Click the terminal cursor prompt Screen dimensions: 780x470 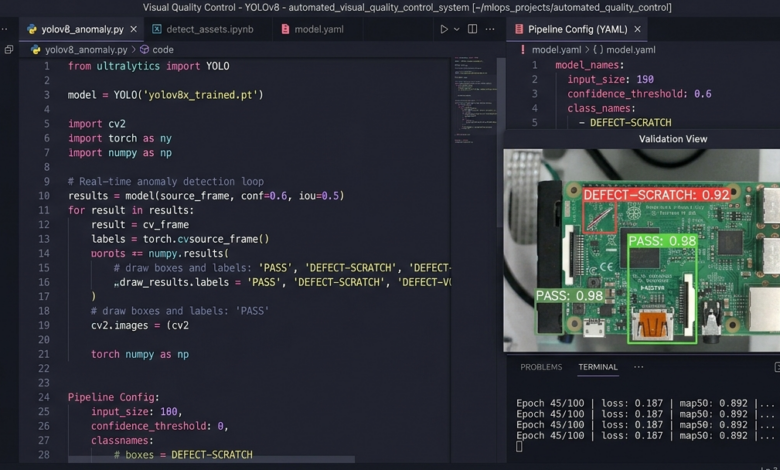pos(519,447)
